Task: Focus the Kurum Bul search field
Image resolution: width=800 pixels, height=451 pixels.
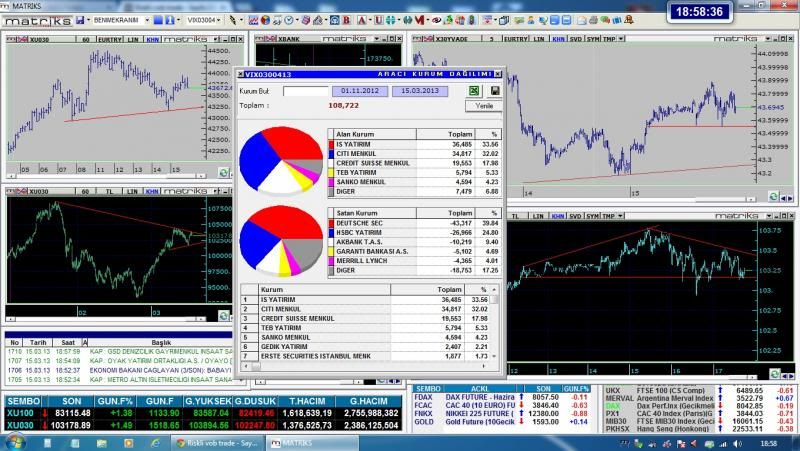Action: (305, 91)
